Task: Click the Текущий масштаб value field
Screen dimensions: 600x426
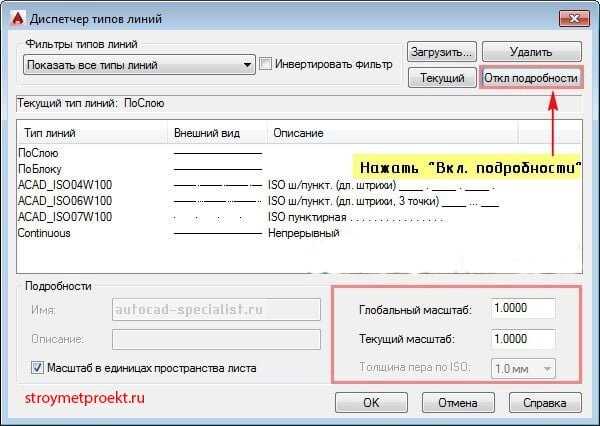Action: 523,339
